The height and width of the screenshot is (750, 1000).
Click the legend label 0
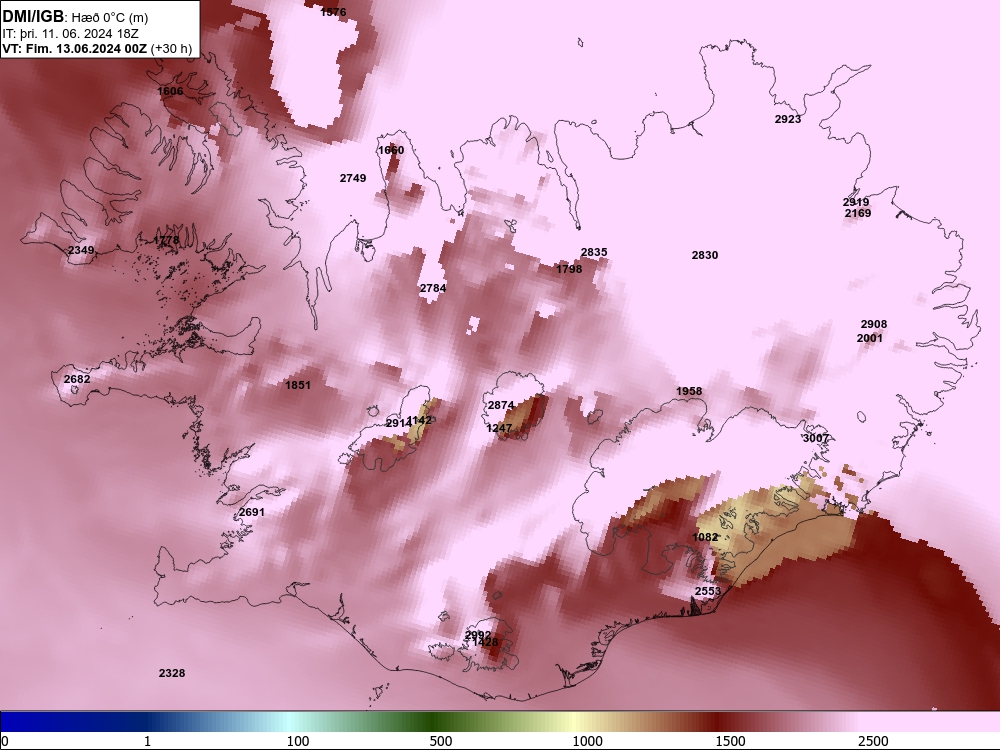point(6,741)
